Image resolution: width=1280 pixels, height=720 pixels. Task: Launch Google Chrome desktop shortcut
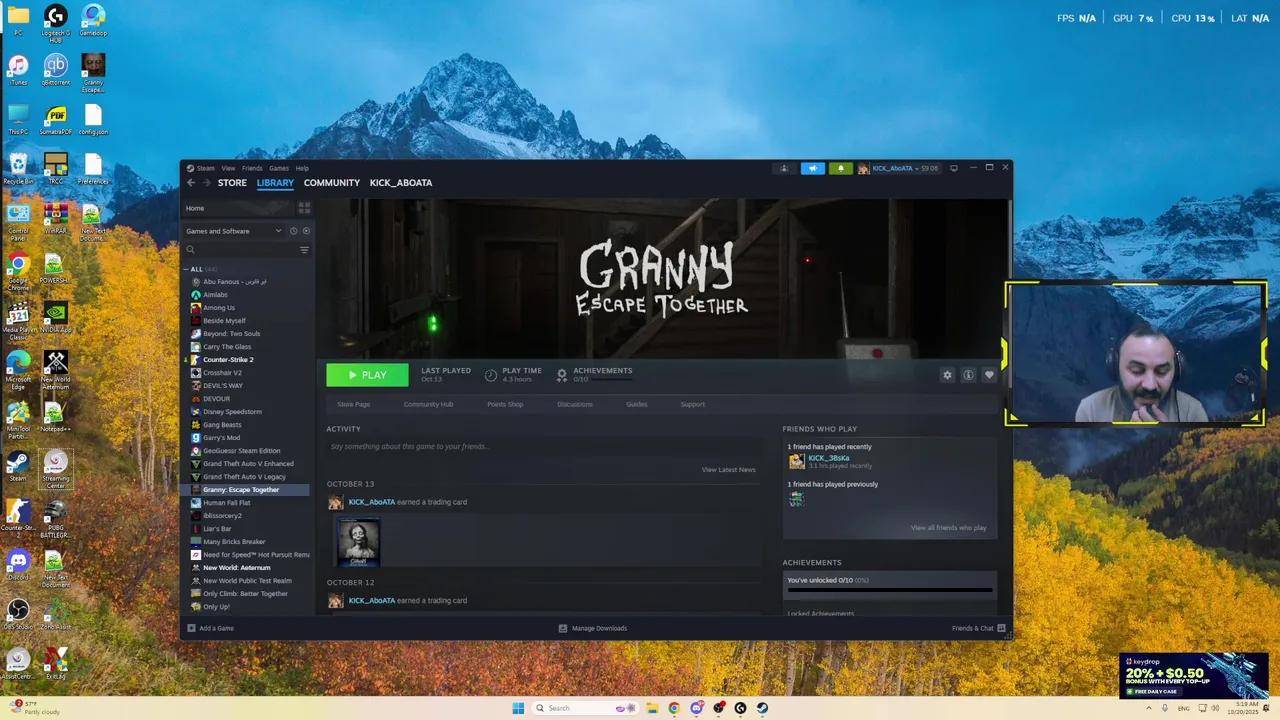(x=18, y=270)
